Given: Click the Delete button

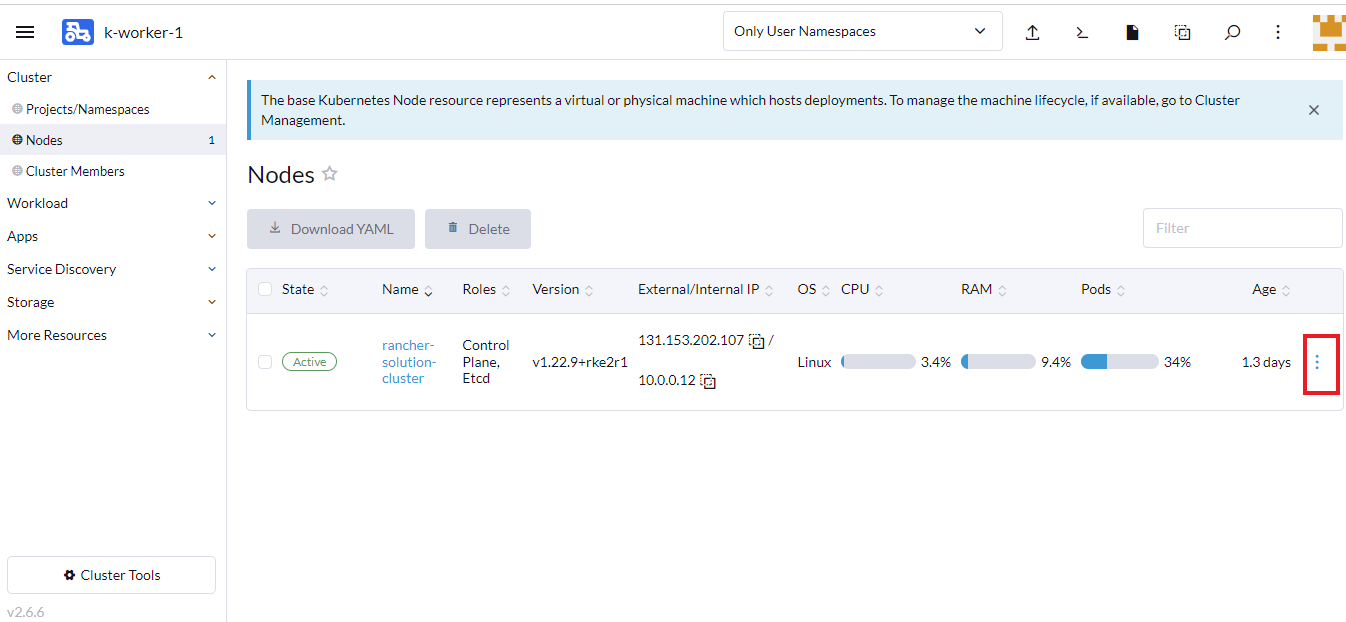Looking at the screenshot, I should [x=478, y=229].
